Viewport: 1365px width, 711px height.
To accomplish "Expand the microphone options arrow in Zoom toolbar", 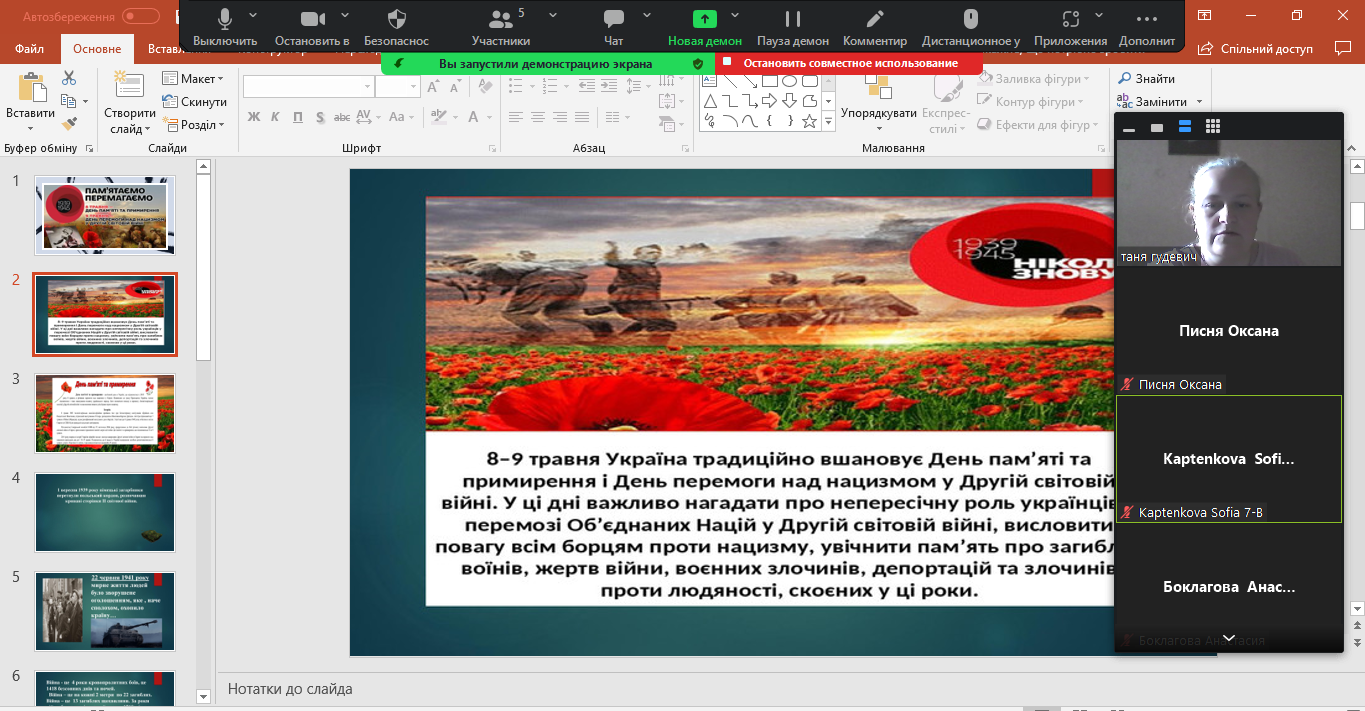I will (253, 16).
